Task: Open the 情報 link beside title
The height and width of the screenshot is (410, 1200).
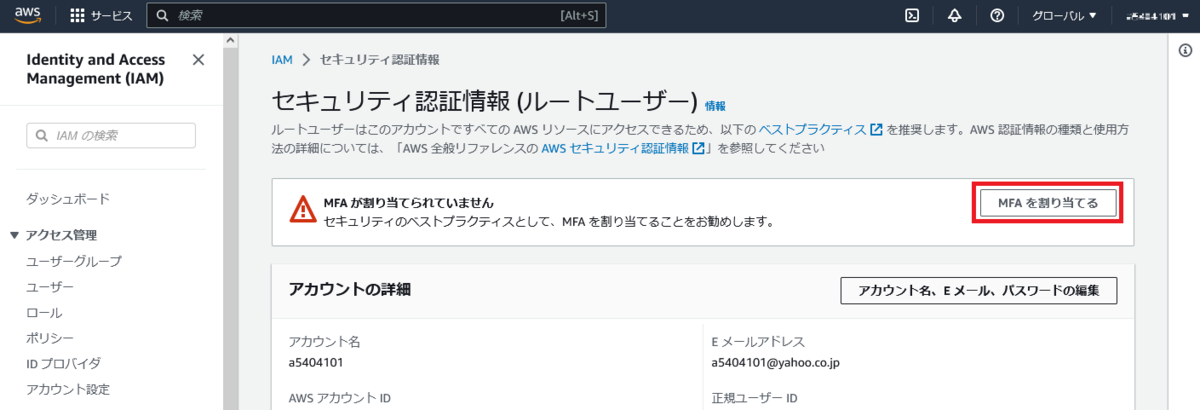Action: coord(715,105)
